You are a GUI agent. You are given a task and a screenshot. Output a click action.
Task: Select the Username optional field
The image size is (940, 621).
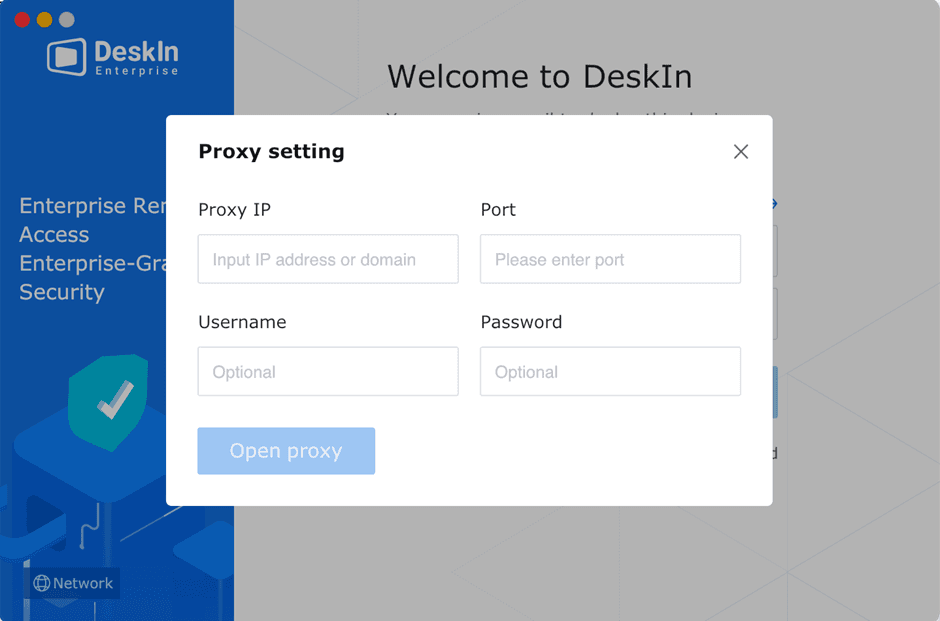pos(328,371)
